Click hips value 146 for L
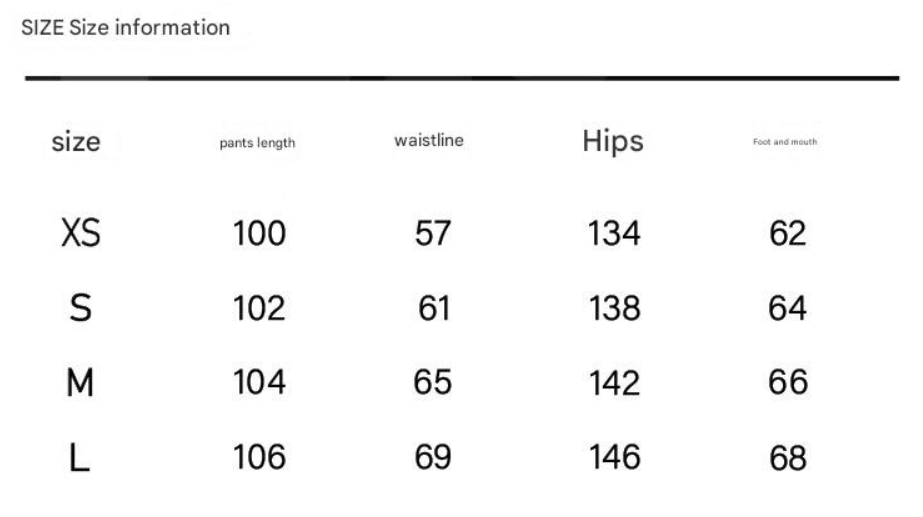 (615, 458)
